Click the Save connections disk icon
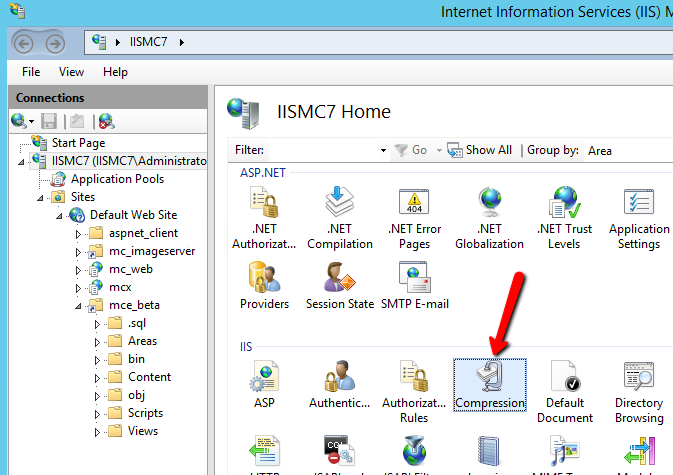The width and height of the screenshot is (673, 475). pos(49,121)
